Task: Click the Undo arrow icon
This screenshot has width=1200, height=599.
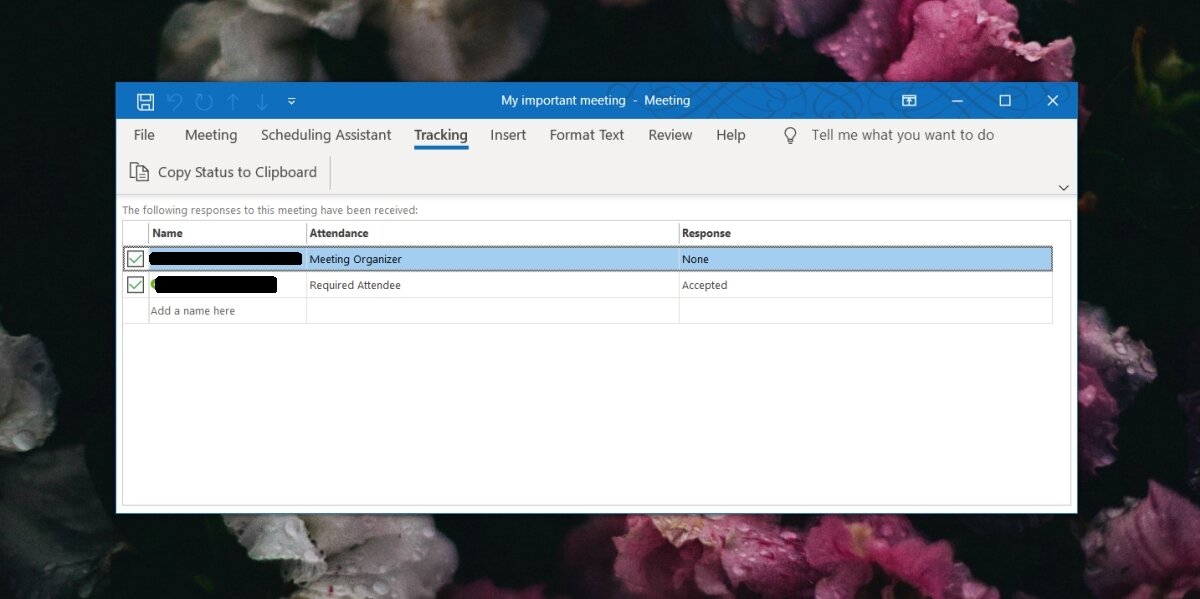Action: (x=174, y=101)
